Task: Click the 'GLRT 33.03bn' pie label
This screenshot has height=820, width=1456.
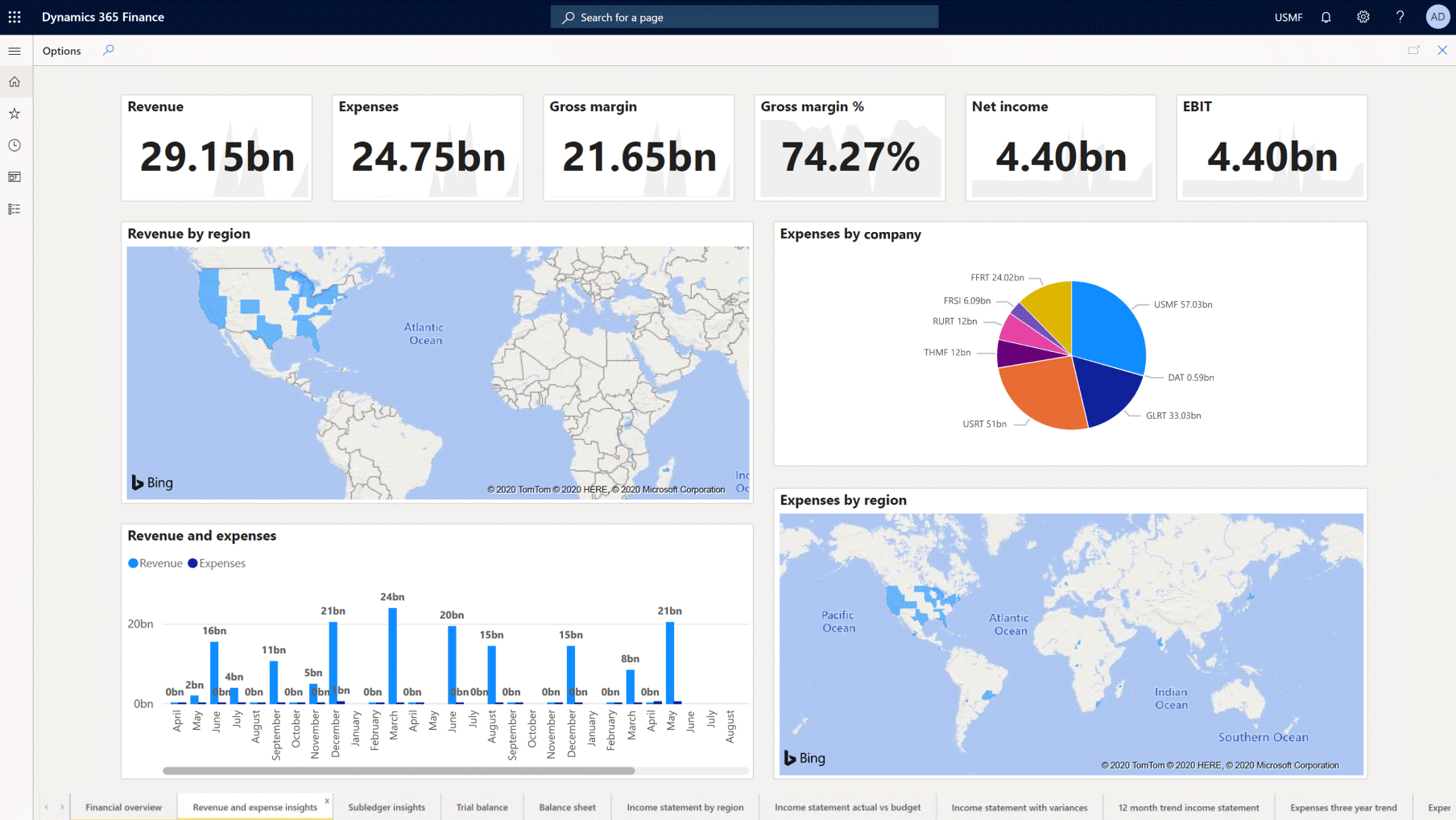Action: (1173, 416)
